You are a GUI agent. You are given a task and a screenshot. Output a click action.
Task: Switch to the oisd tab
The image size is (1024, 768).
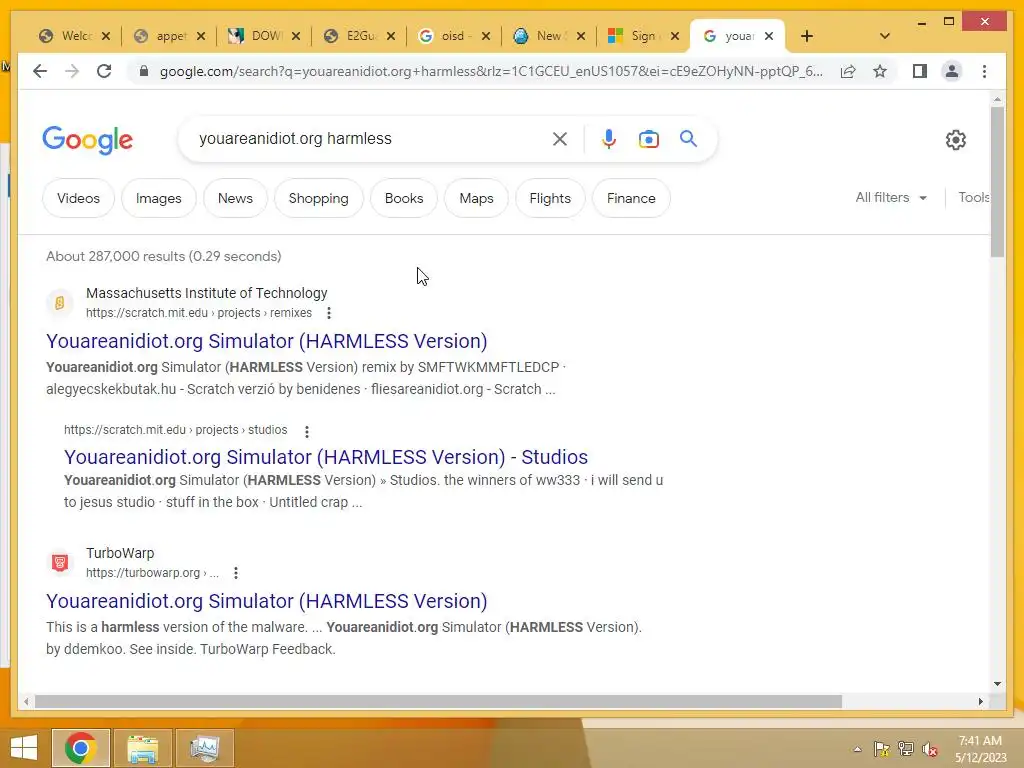tap(445, 36)
